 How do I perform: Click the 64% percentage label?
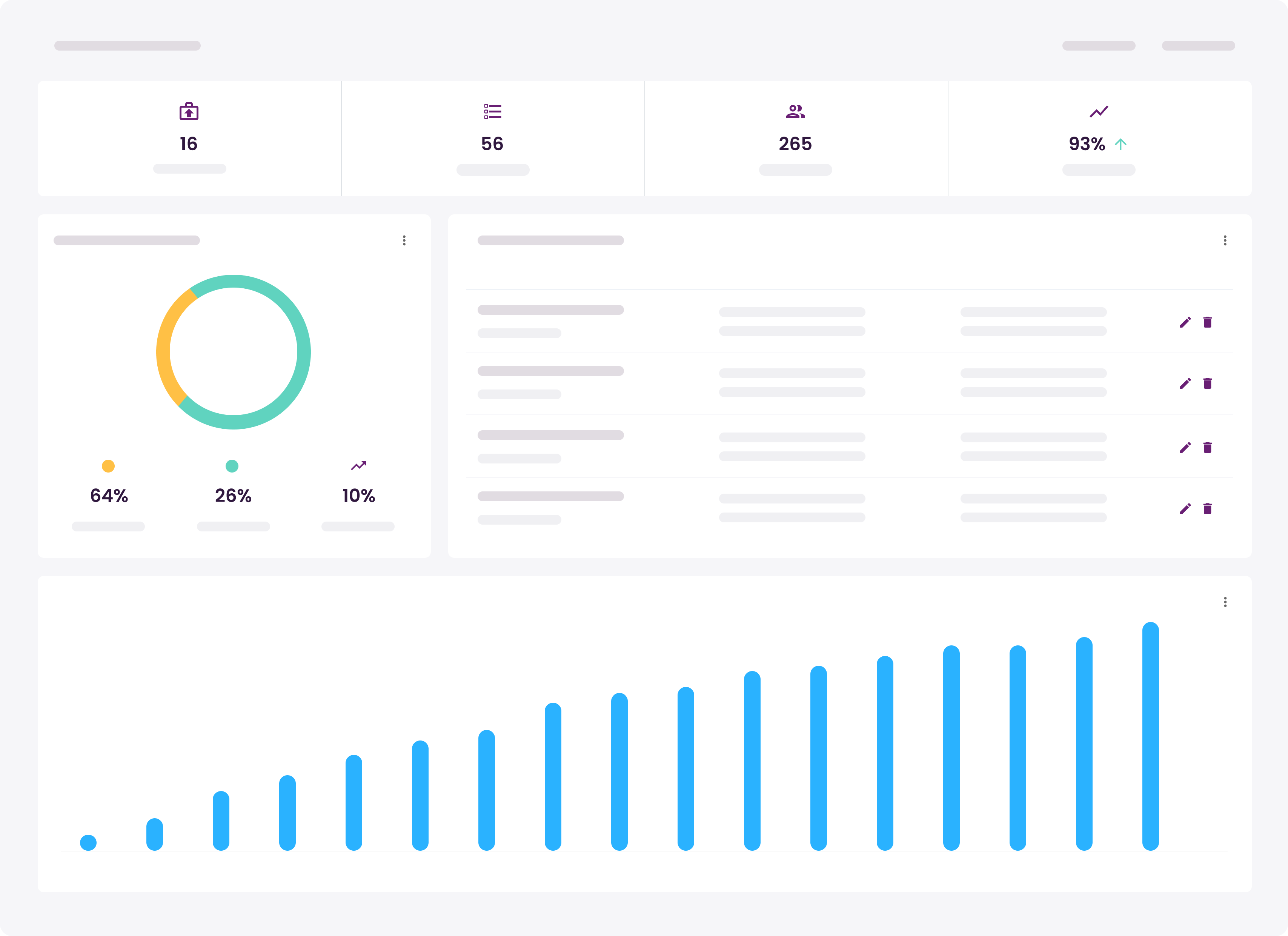pos(108,495)
